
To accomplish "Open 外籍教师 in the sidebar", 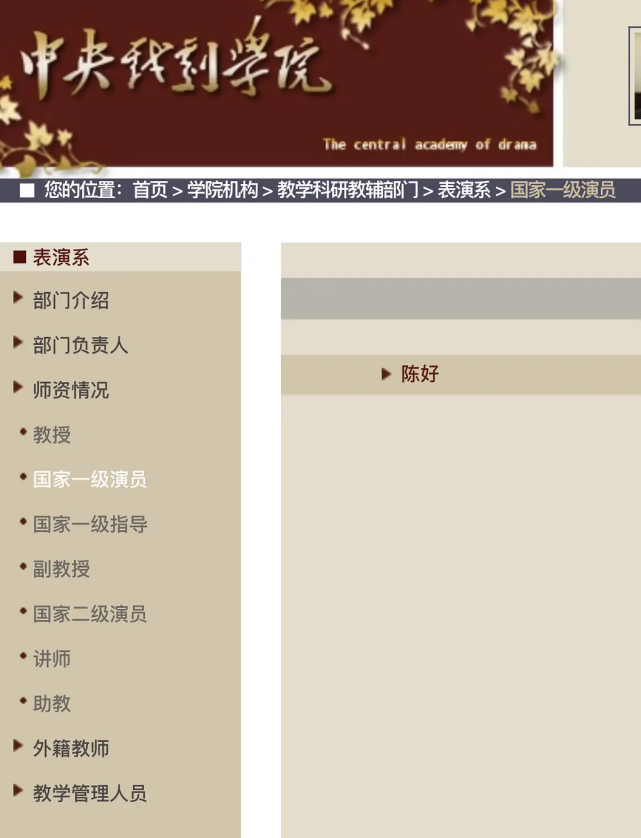I will coord(71,748).
